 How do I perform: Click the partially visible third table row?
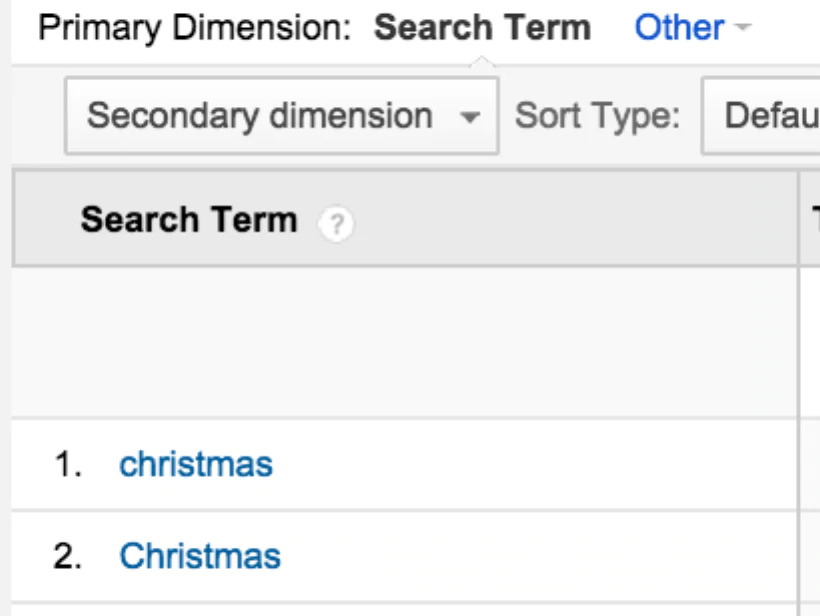(x=400, y=610)
